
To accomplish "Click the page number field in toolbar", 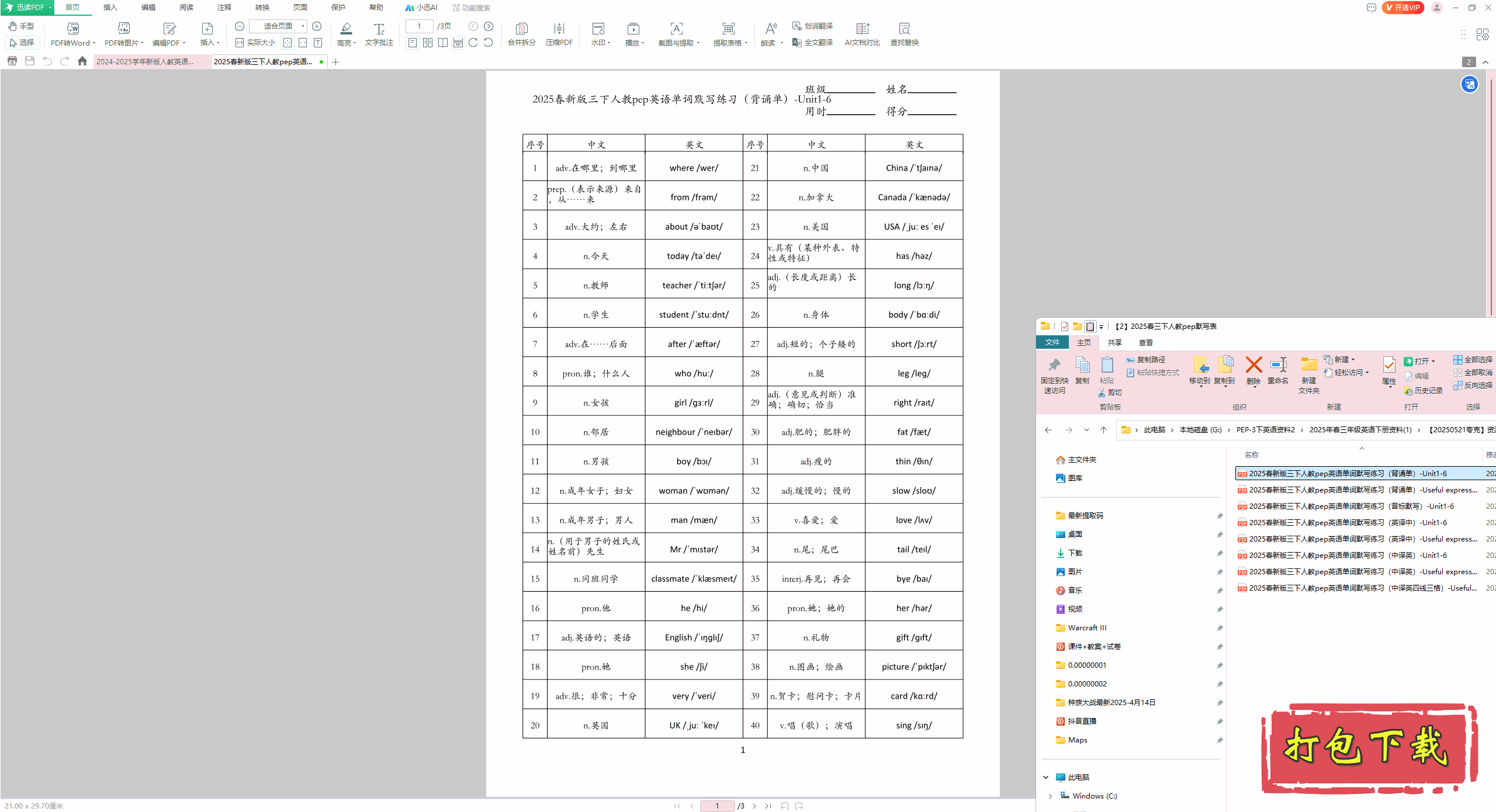I will [x=419, y=26].
